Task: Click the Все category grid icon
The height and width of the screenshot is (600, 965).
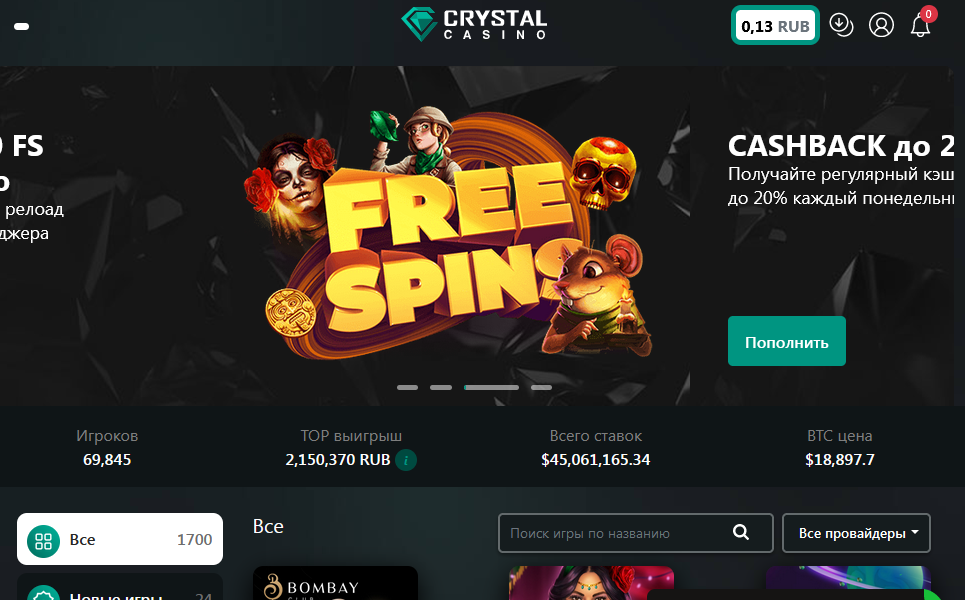Action: pyautogui.click(x=43, y=541)
